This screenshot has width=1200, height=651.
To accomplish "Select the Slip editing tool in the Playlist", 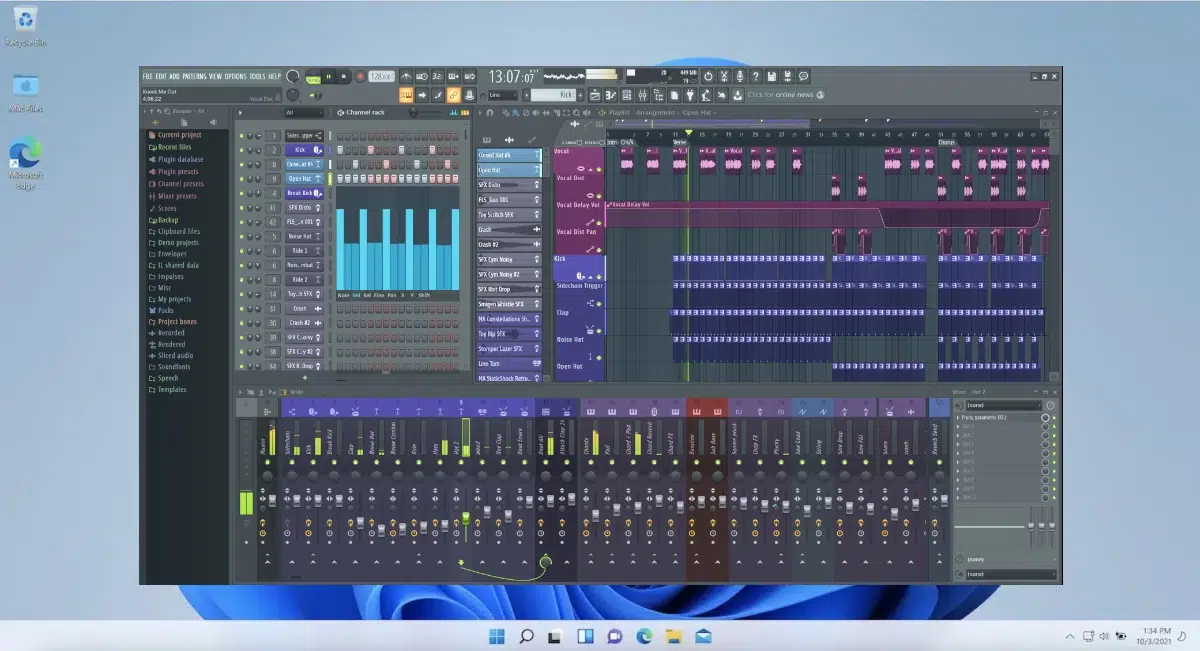I will pos(545,112).
